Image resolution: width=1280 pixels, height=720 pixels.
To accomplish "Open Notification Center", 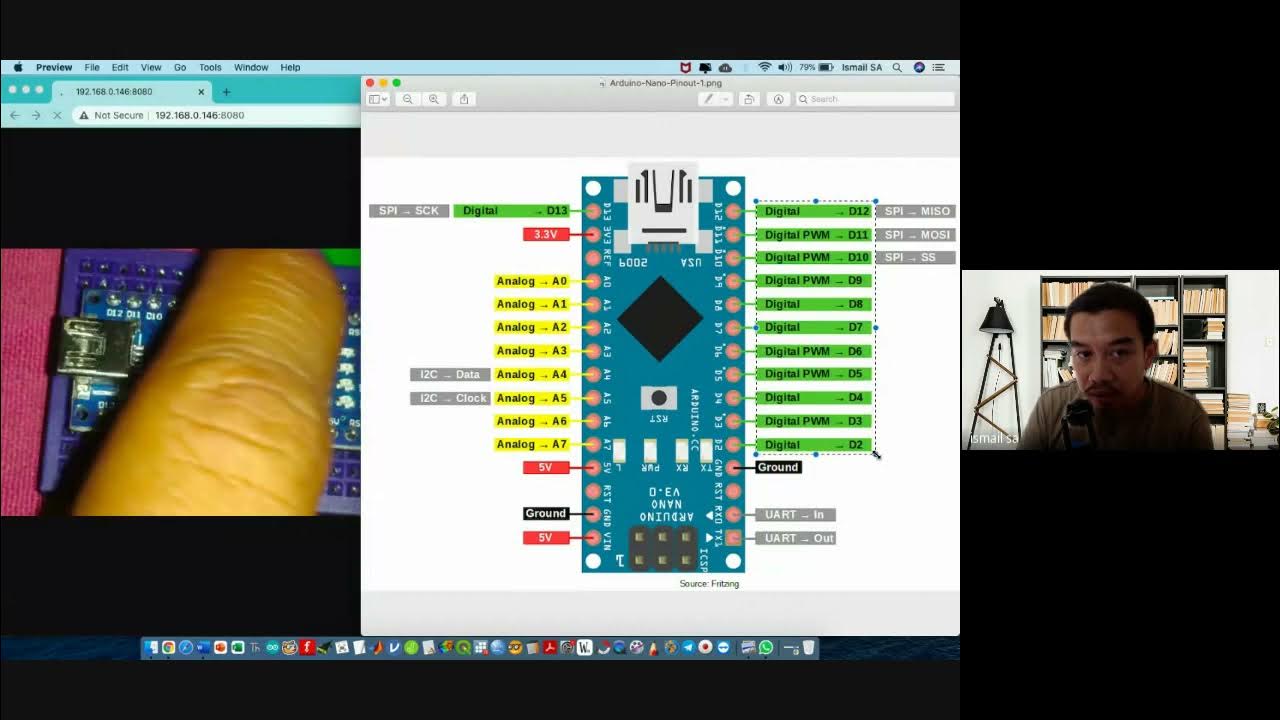I will click(939, 67).
